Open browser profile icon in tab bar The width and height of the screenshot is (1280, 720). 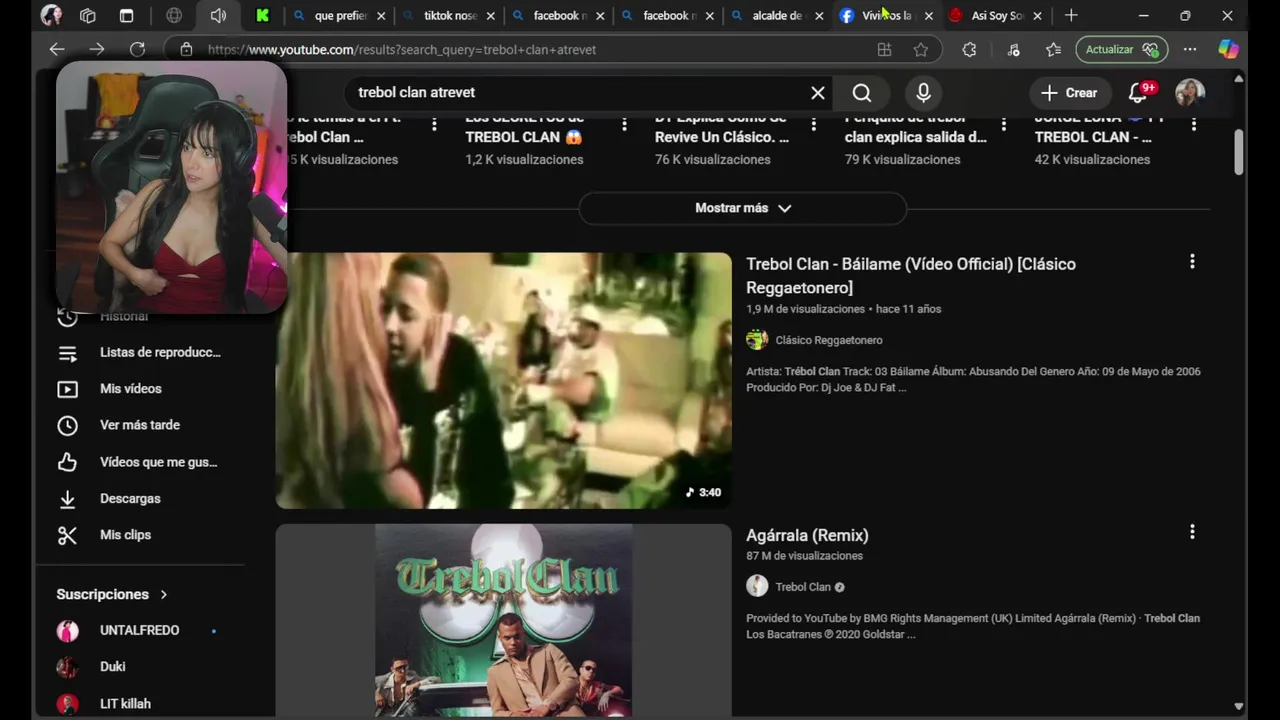pos(50,16)
